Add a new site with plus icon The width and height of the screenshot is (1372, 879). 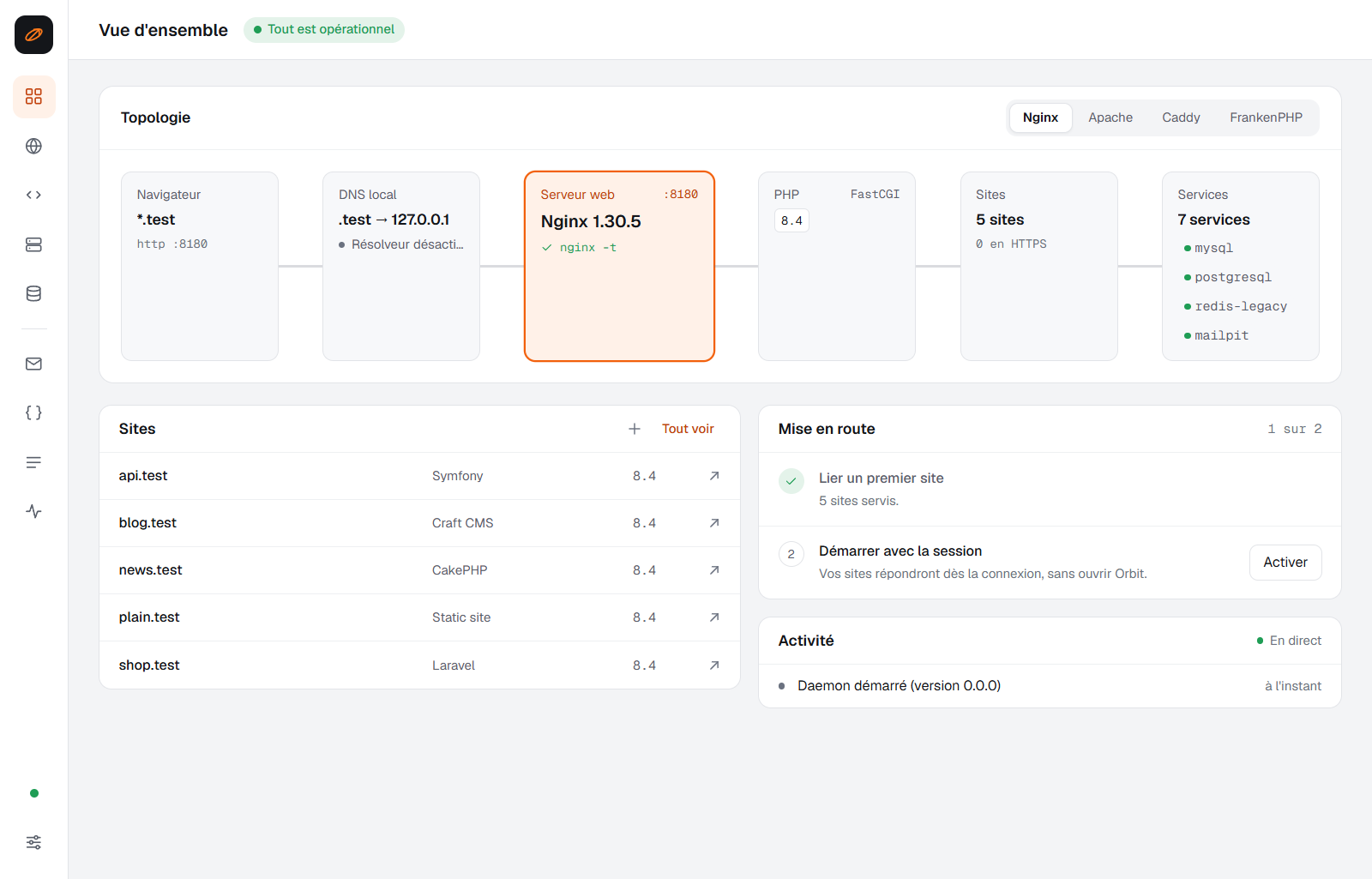(x=635, y=429)
